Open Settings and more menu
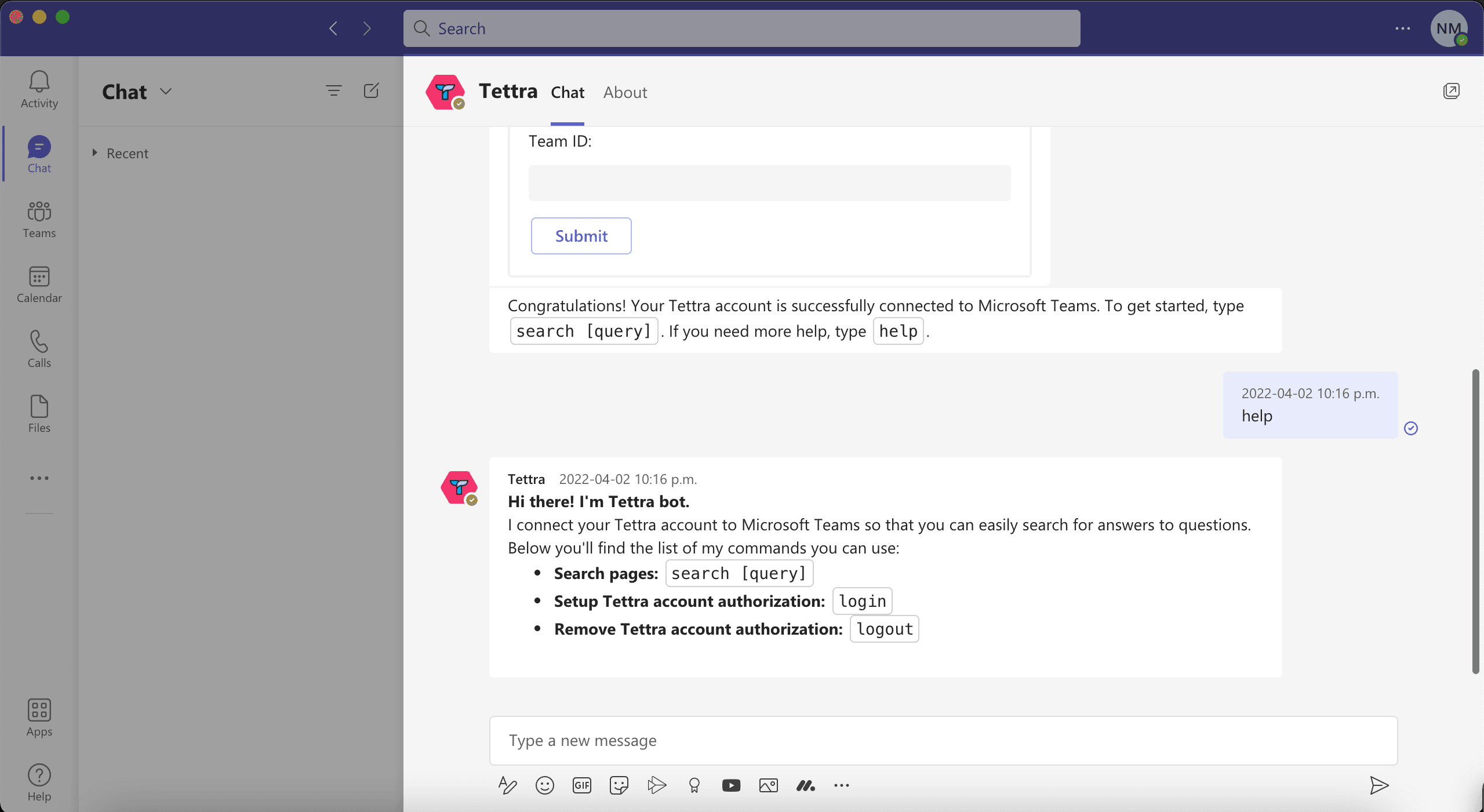This screenshot has height=812, width=1484. click(1402, 28)
